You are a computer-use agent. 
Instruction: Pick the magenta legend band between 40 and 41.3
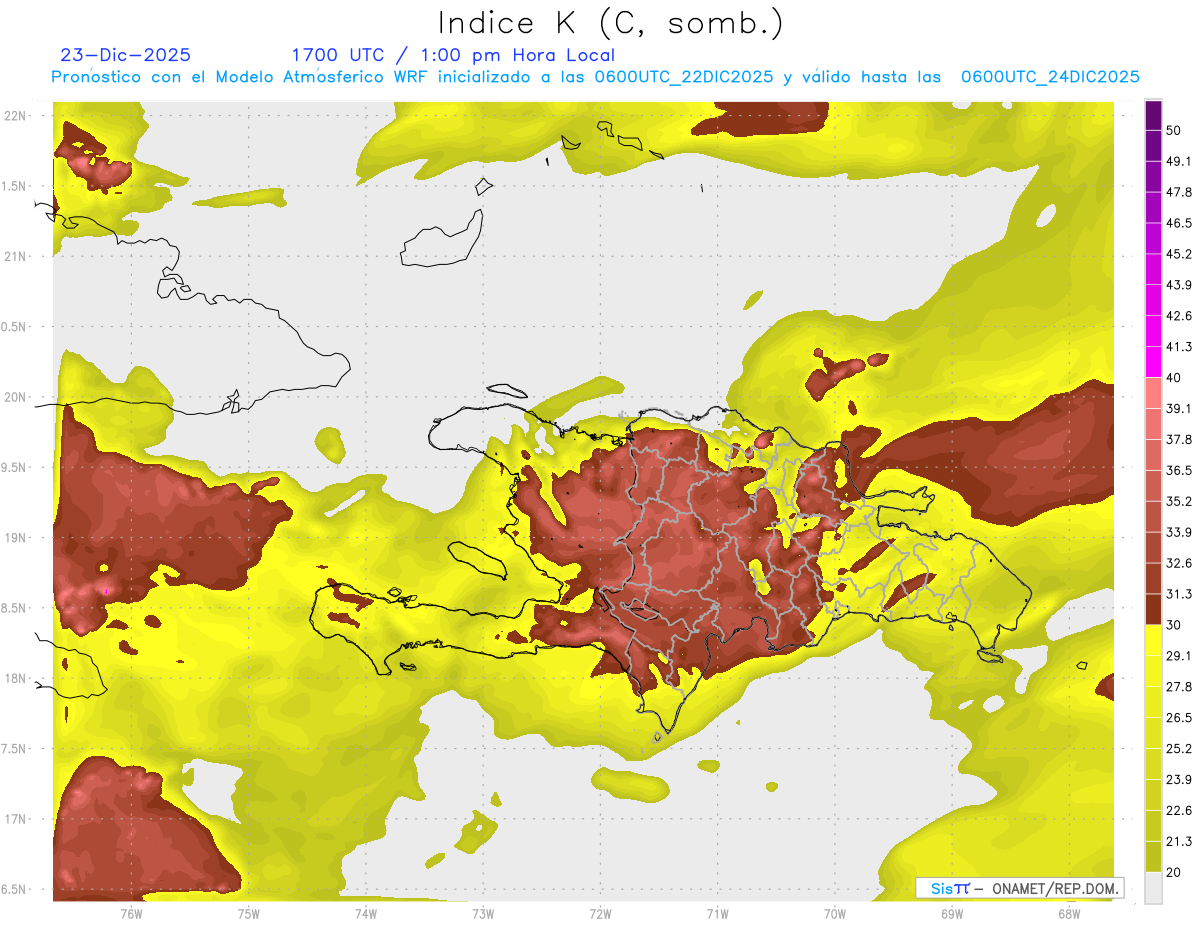point(1153,362)
